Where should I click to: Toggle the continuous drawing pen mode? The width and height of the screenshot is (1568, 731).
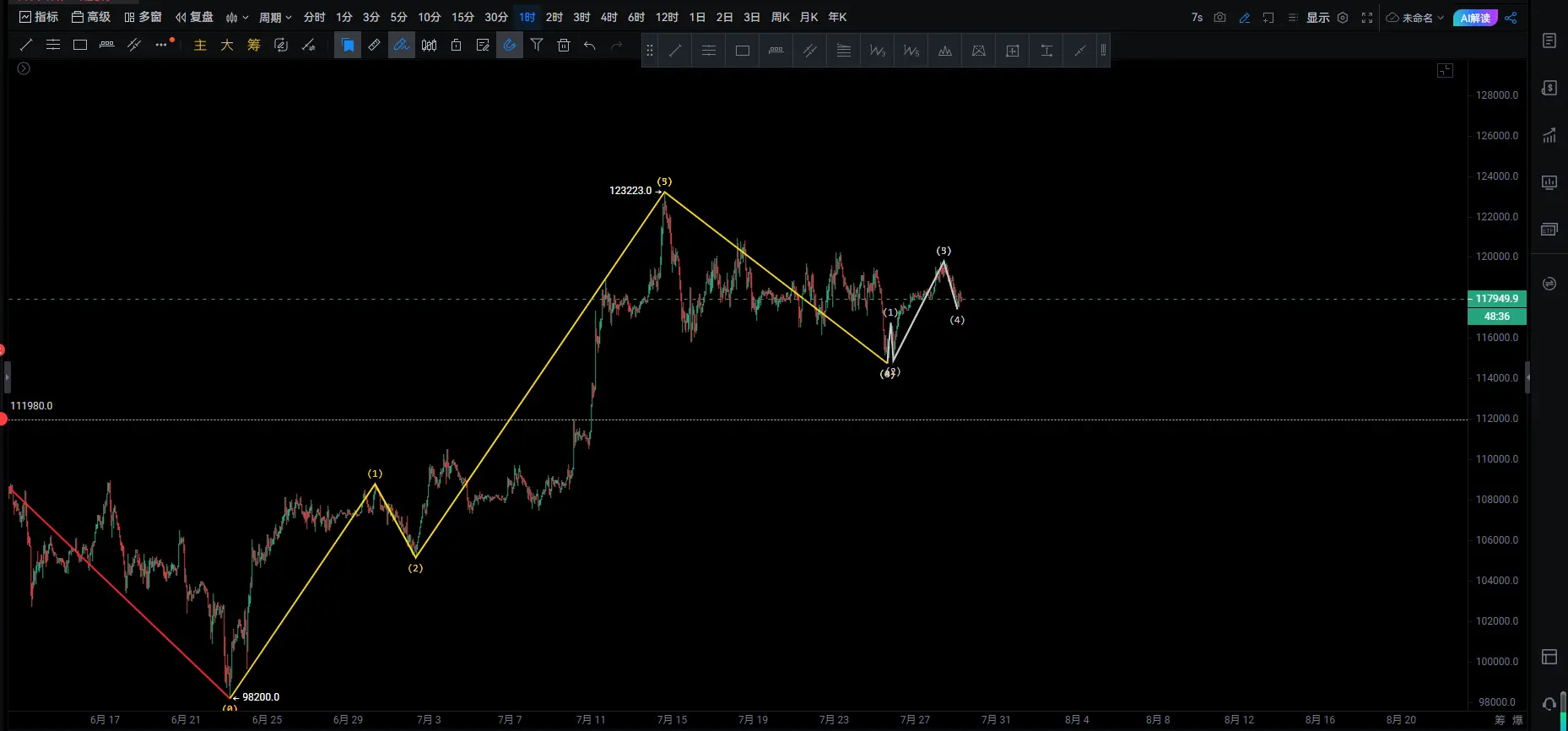[x=402, y=45]
